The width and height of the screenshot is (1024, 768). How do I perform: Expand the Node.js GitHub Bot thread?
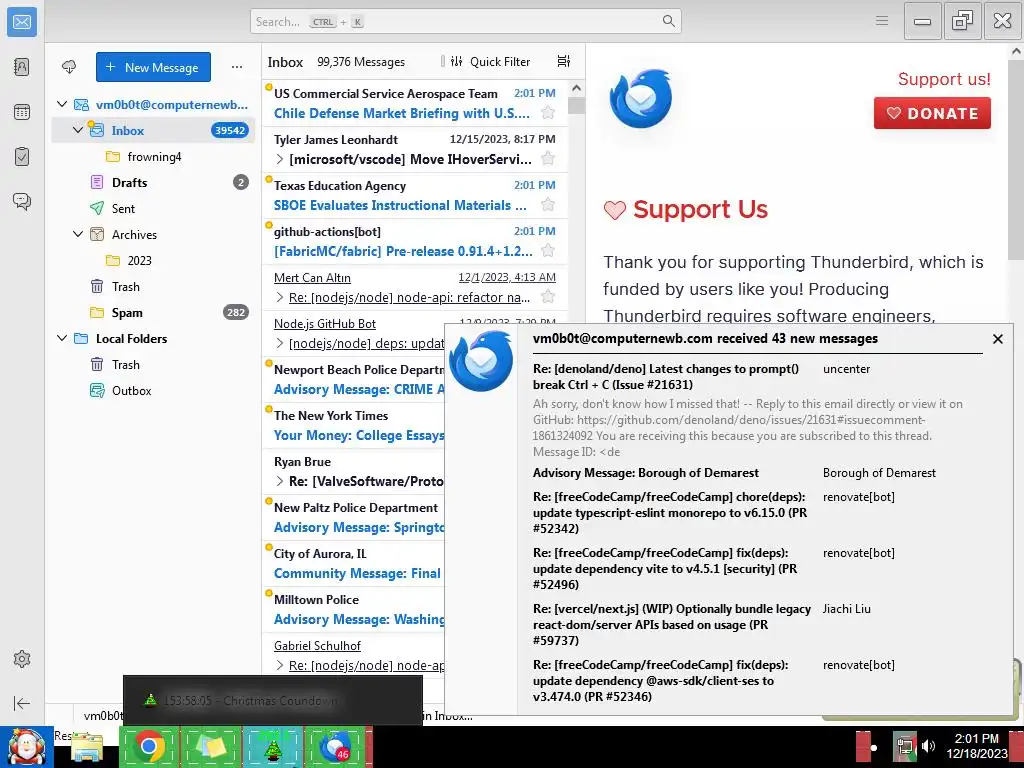pos(280,344)
